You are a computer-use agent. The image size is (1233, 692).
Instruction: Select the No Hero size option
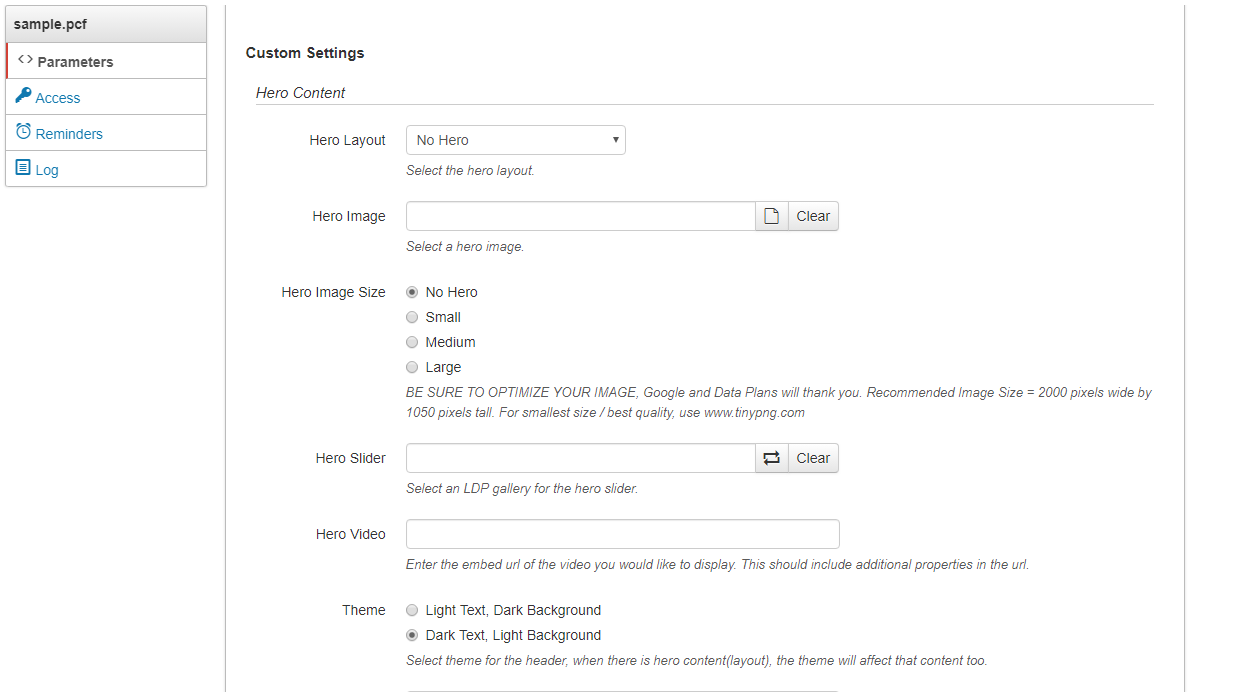coord(412,292)
